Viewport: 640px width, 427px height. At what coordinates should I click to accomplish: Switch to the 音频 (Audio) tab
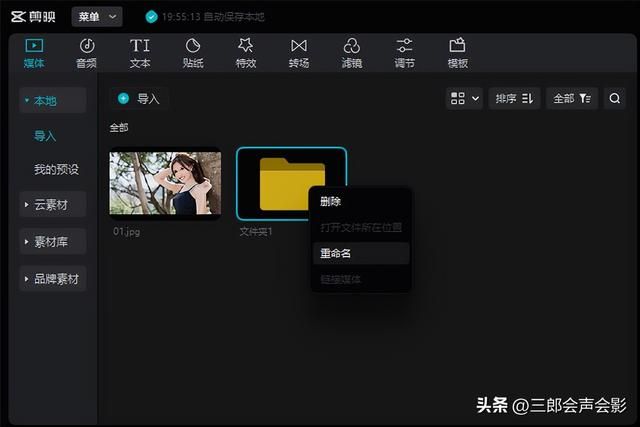point(87,53)
